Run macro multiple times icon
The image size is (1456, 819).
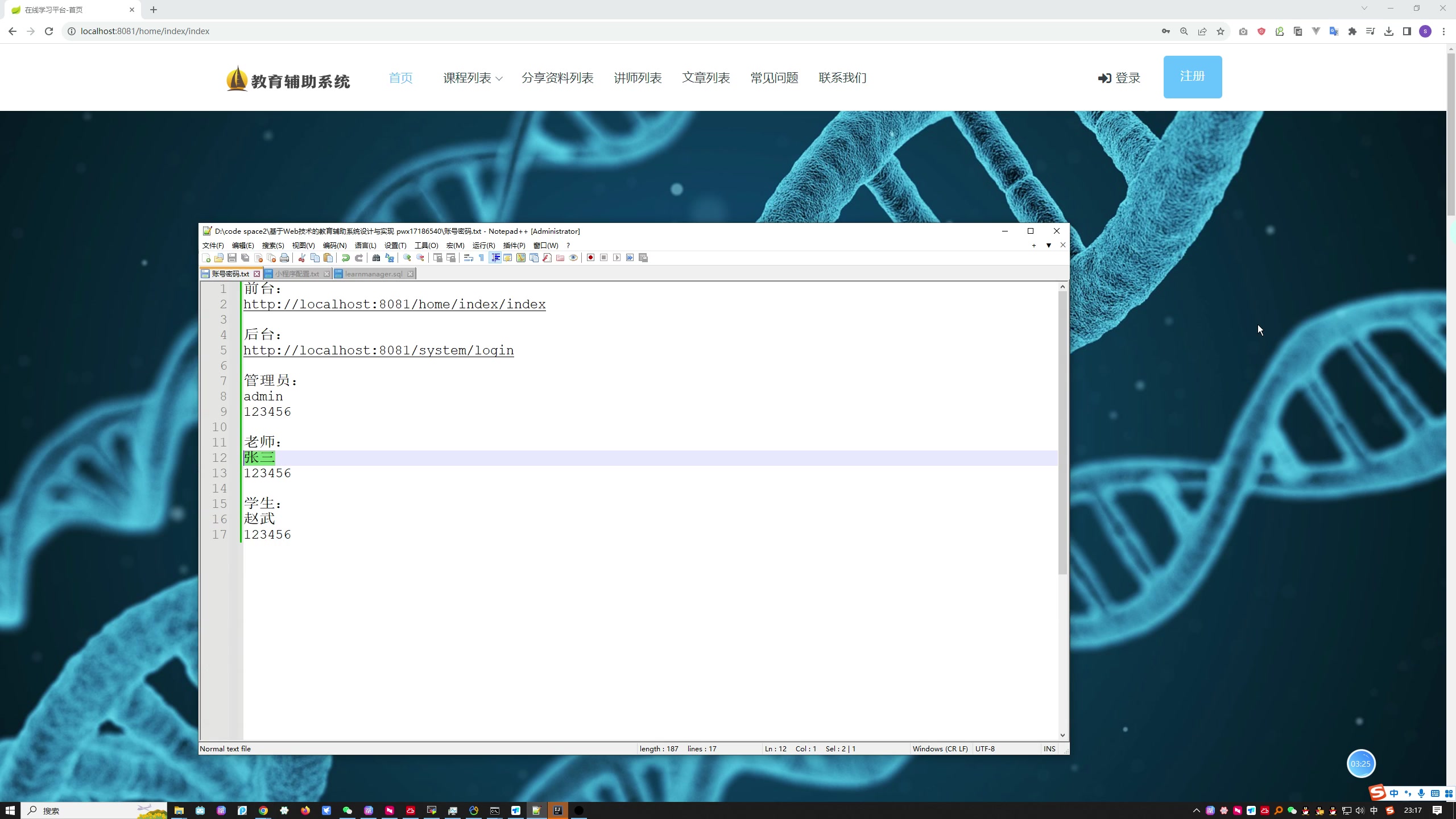coord(630,258)
